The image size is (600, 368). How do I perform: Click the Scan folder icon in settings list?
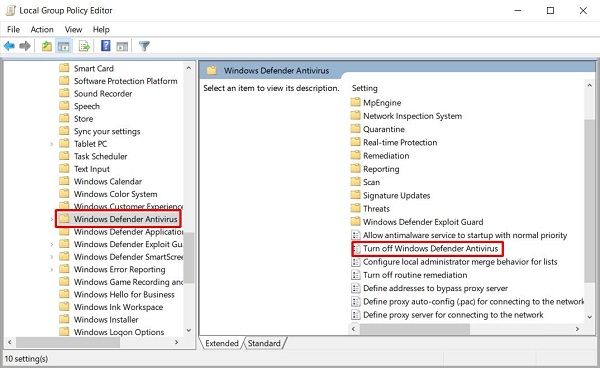coord(355,182)
